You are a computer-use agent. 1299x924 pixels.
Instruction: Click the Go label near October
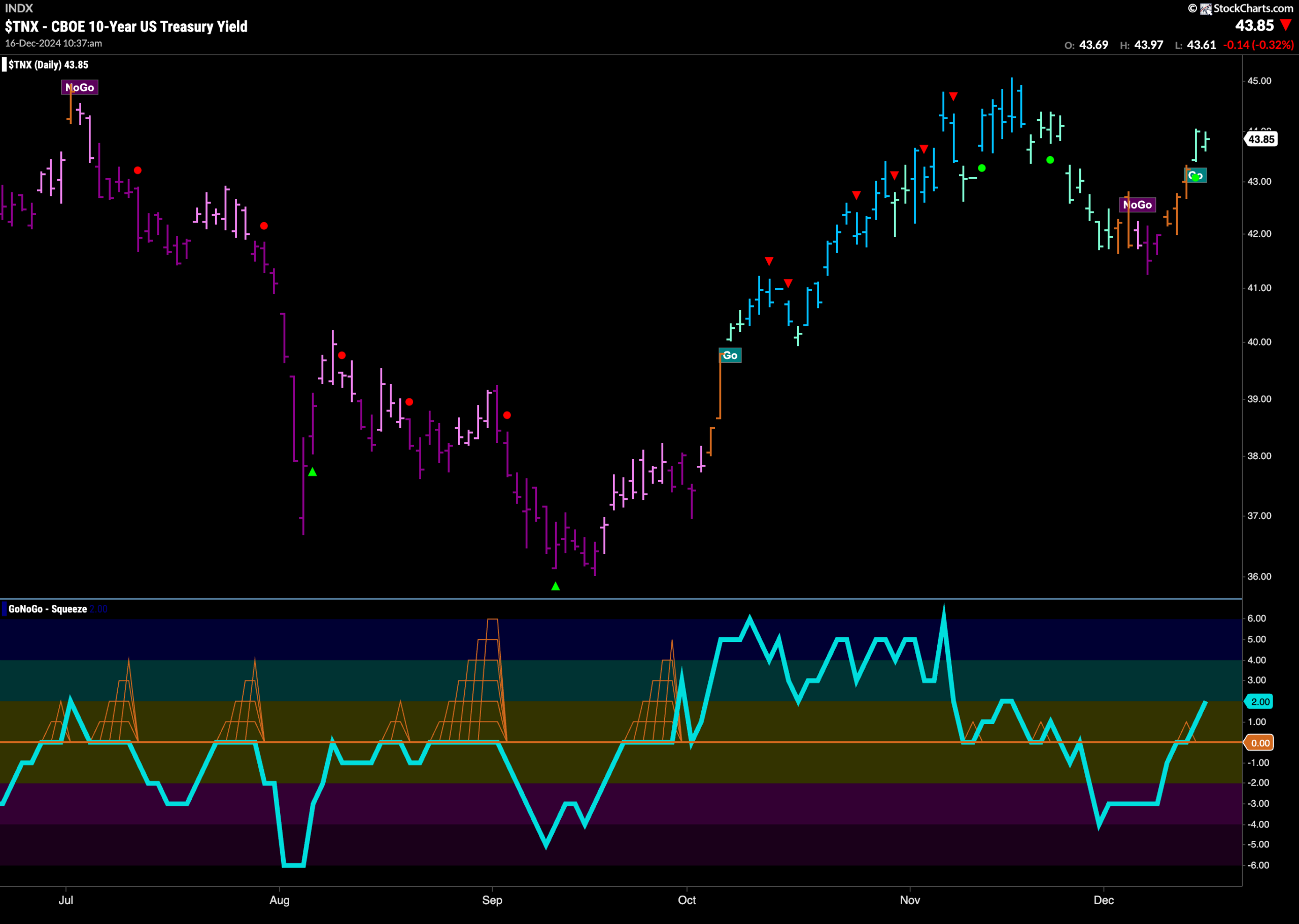point(730,356)
